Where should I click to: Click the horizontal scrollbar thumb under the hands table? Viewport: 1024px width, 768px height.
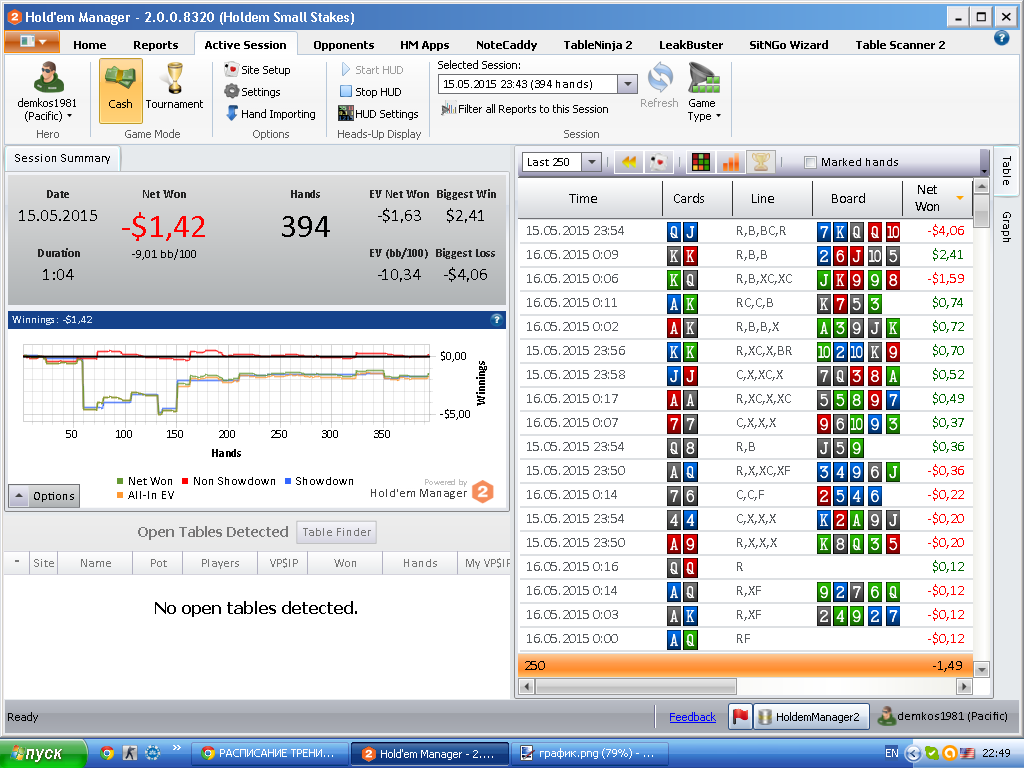click(x=635, y=686)
